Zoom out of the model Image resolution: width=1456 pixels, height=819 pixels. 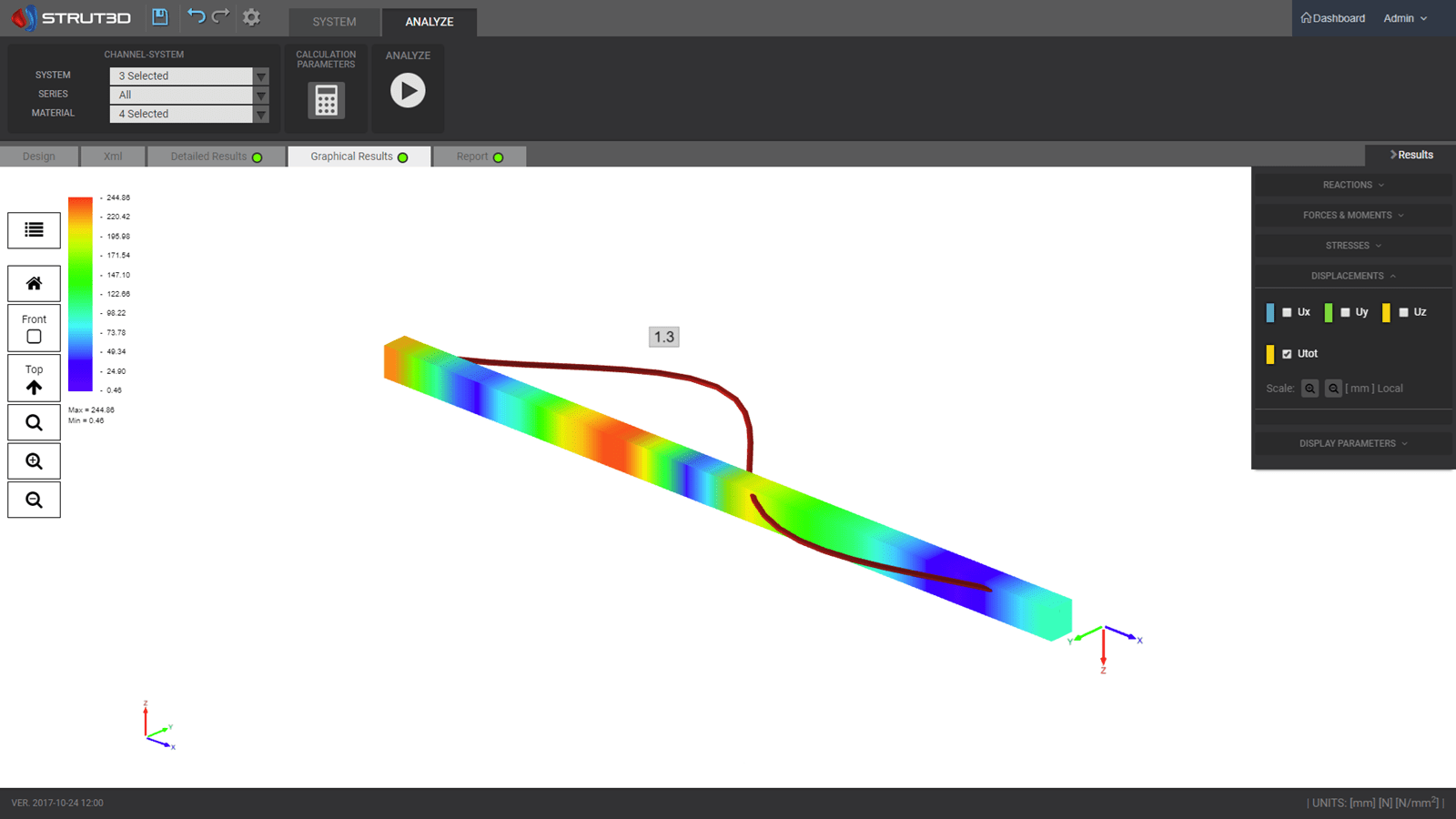pos(34,500)
